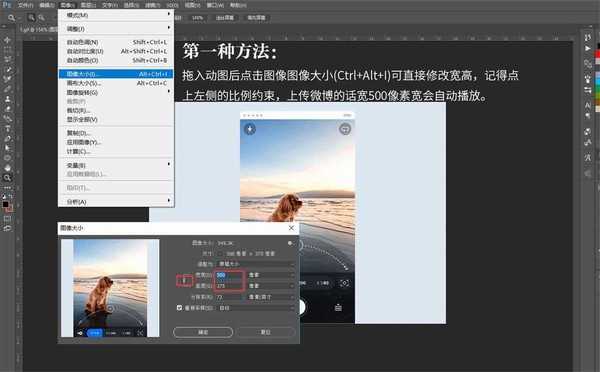Click the zoom-out magnifier in options bar
600x372 pixels.
(x=41, y=18)
